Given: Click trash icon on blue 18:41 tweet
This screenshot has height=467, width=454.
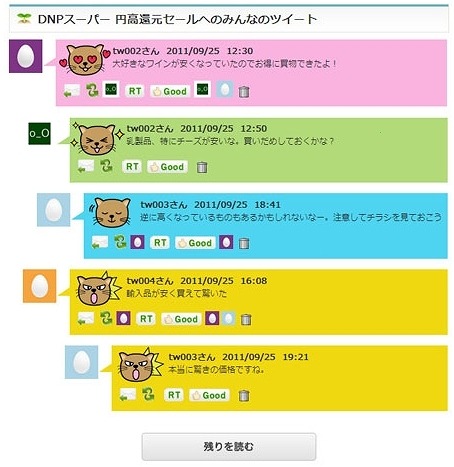Looking at the screenshot, I should coord(244,243).
